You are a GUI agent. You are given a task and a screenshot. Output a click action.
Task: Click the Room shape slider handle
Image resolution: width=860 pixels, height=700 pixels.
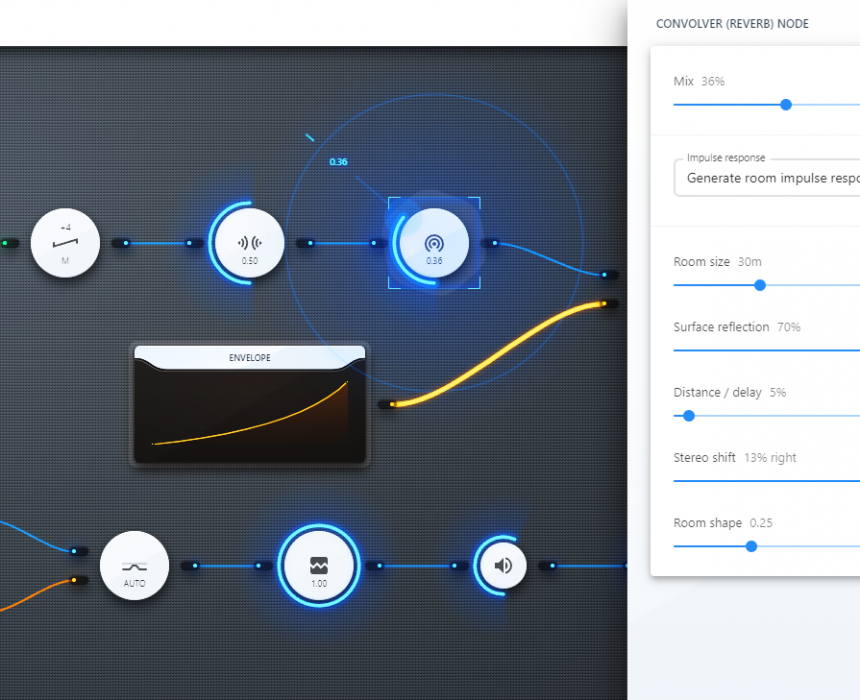click(x=751, y=546)
